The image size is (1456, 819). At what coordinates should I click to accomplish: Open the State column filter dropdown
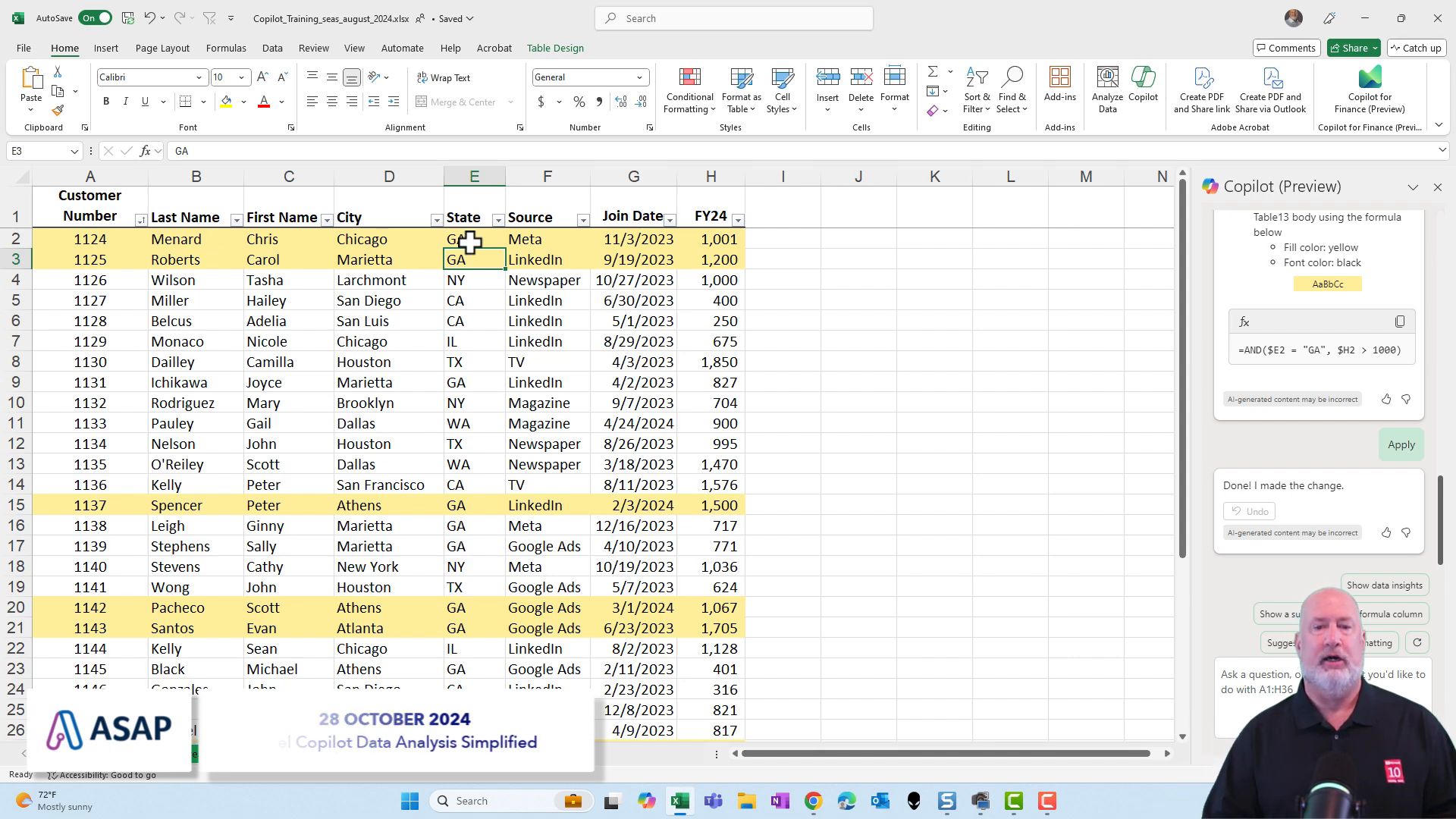coord(498,220)
